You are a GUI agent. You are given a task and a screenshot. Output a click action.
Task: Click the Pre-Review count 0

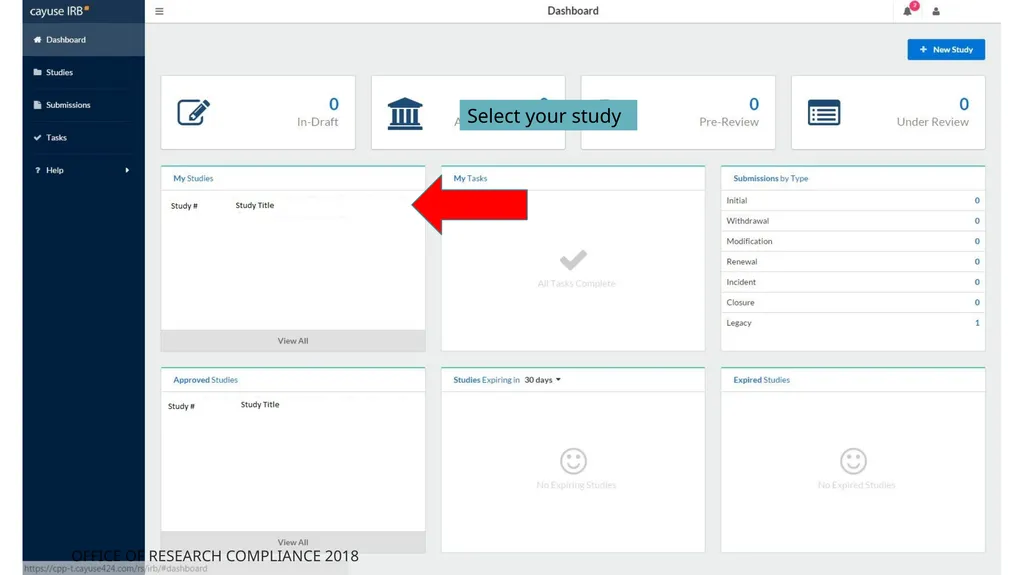click(x=754, y=104)
